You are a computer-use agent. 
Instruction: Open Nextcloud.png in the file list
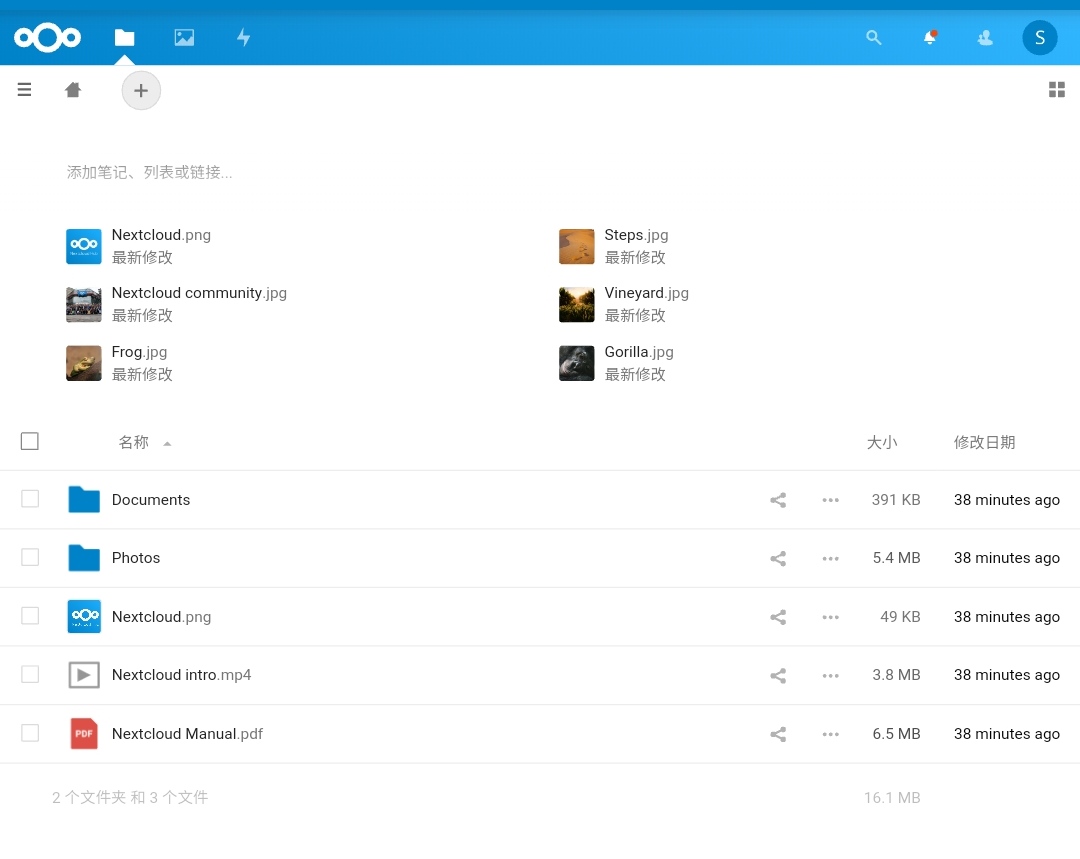pos(161,617)
